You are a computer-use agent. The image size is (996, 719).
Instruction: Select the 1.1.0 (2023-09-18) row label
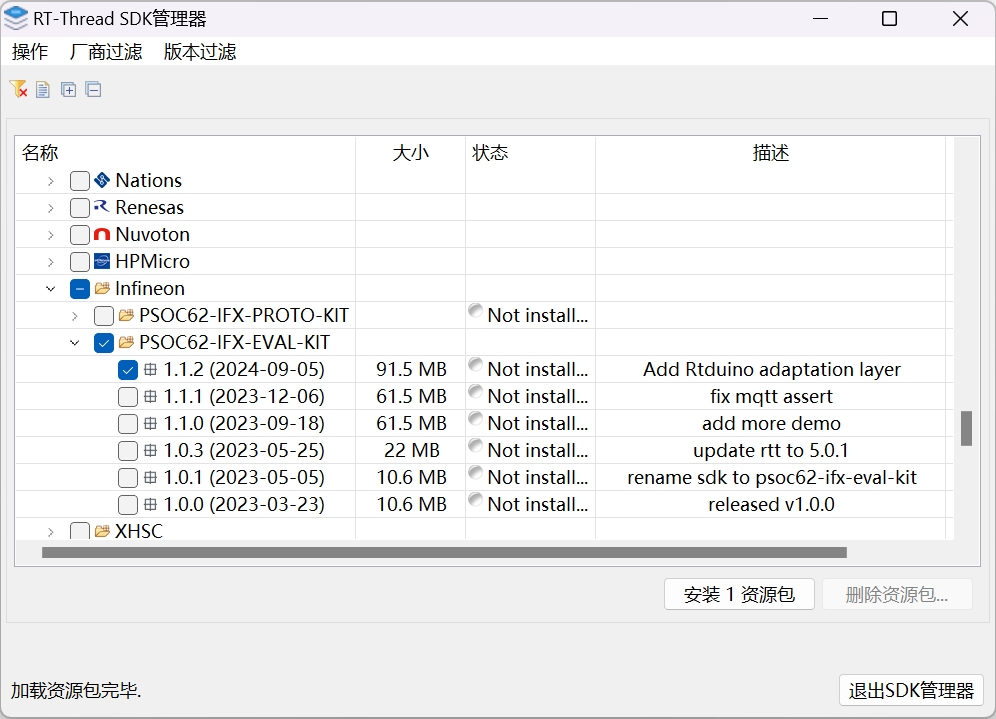pos(244,424)
